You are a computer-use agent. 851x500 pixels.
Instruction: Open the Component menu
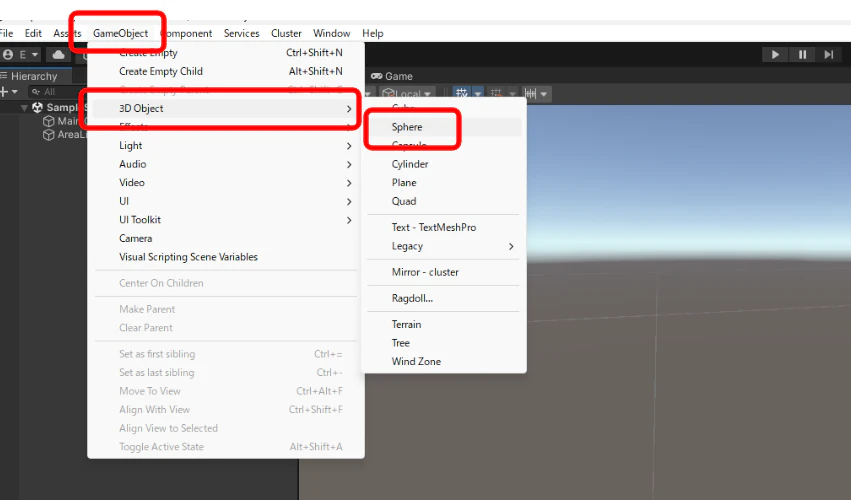(x=187, y=33)
